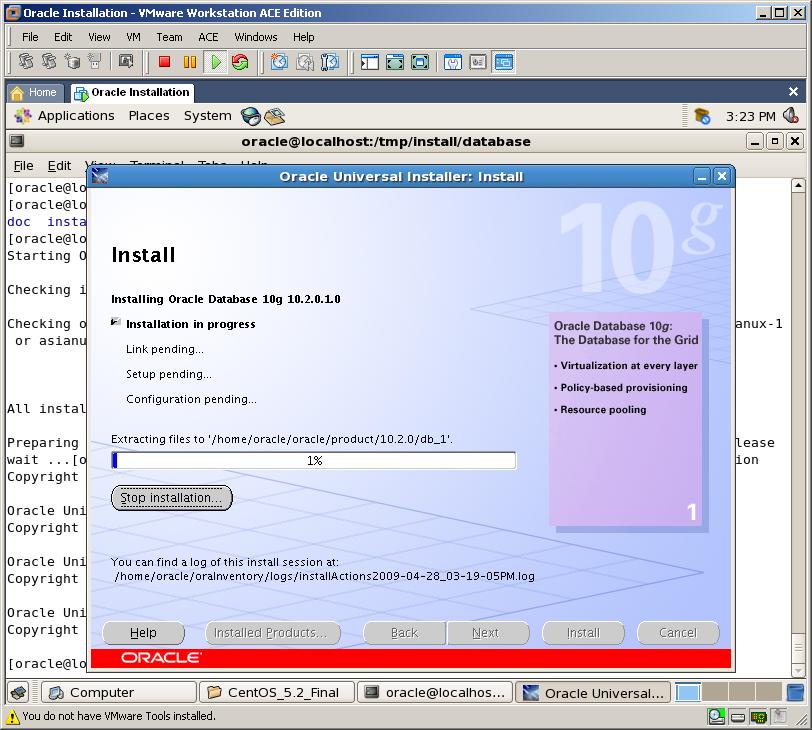Click the VMware Power Off stop button
Screen dimensions: 812x730
[164, 62]
